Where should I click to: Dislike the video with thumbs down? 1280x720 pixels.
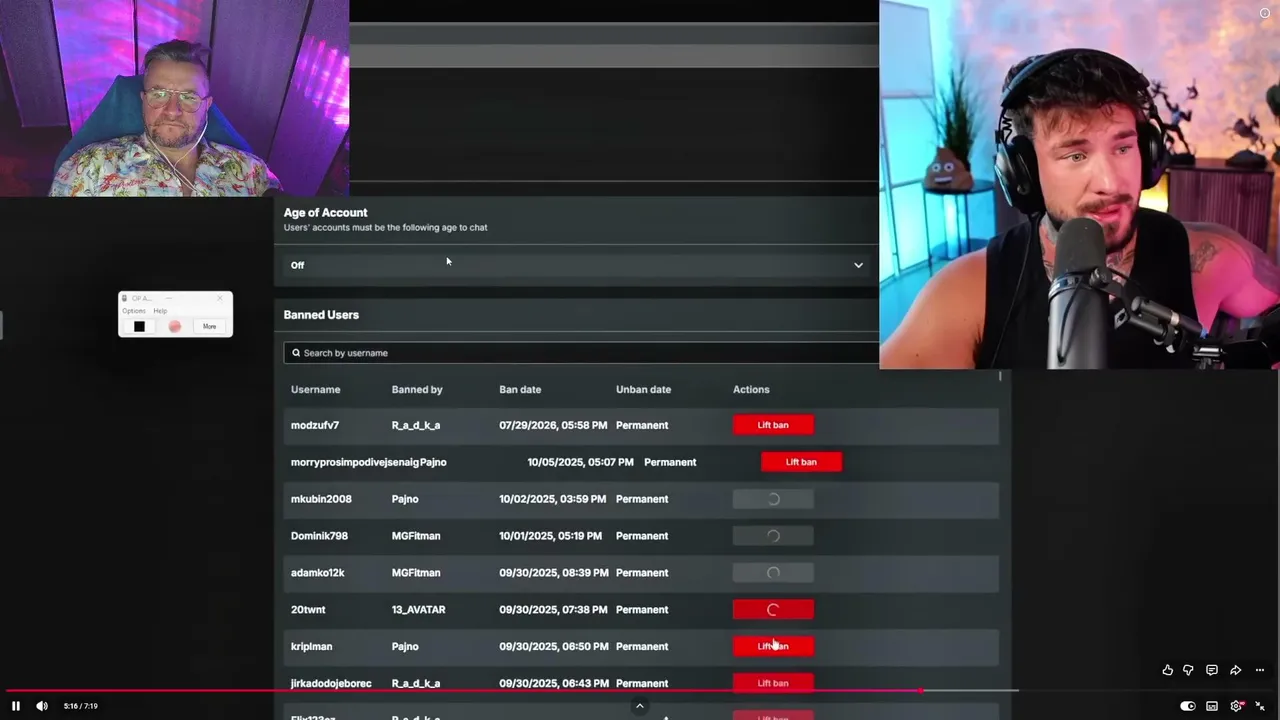coord(1189,670)
